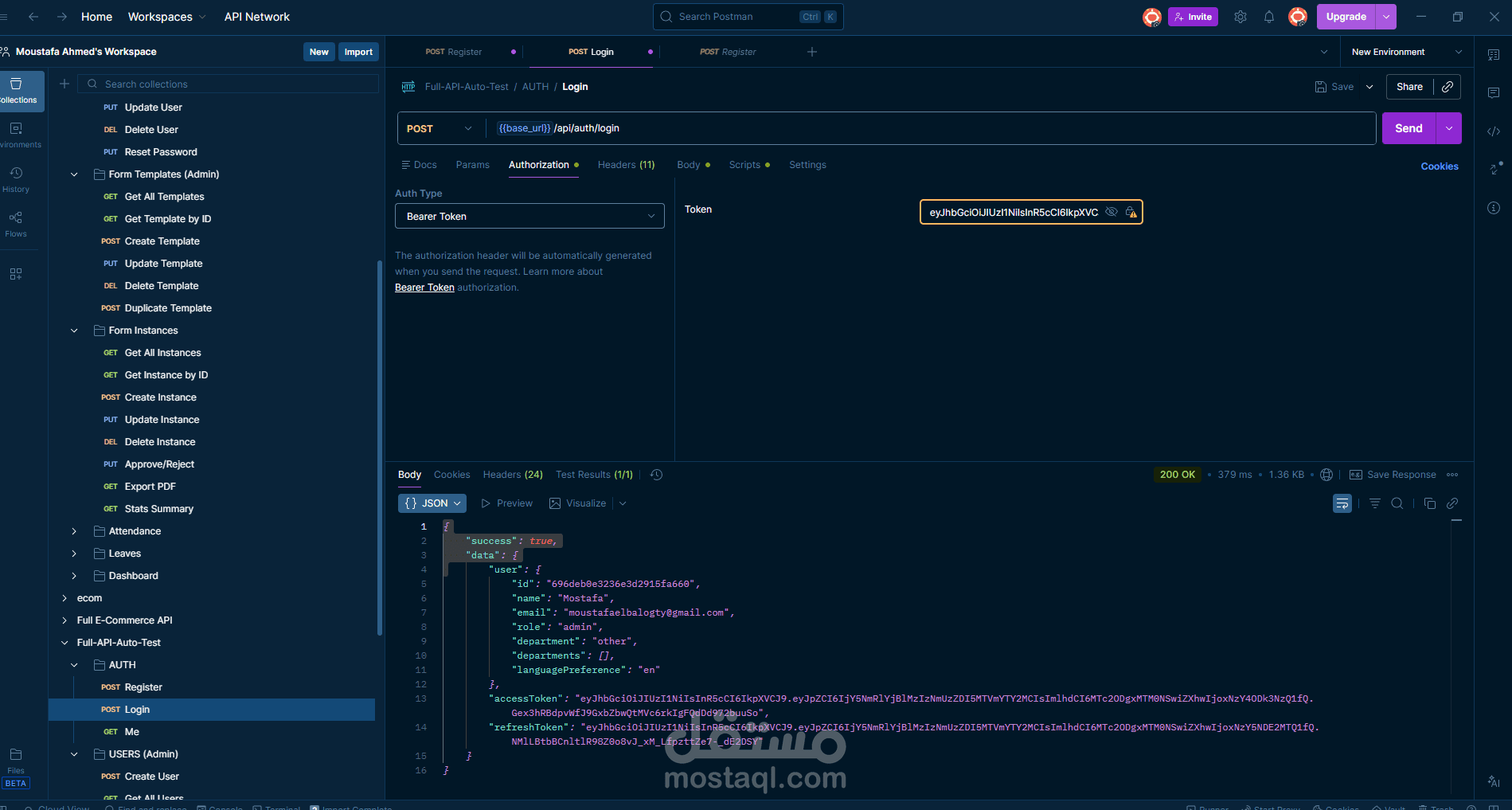Click the two-arrows icon in right sidebar

tap(1494, 170)
